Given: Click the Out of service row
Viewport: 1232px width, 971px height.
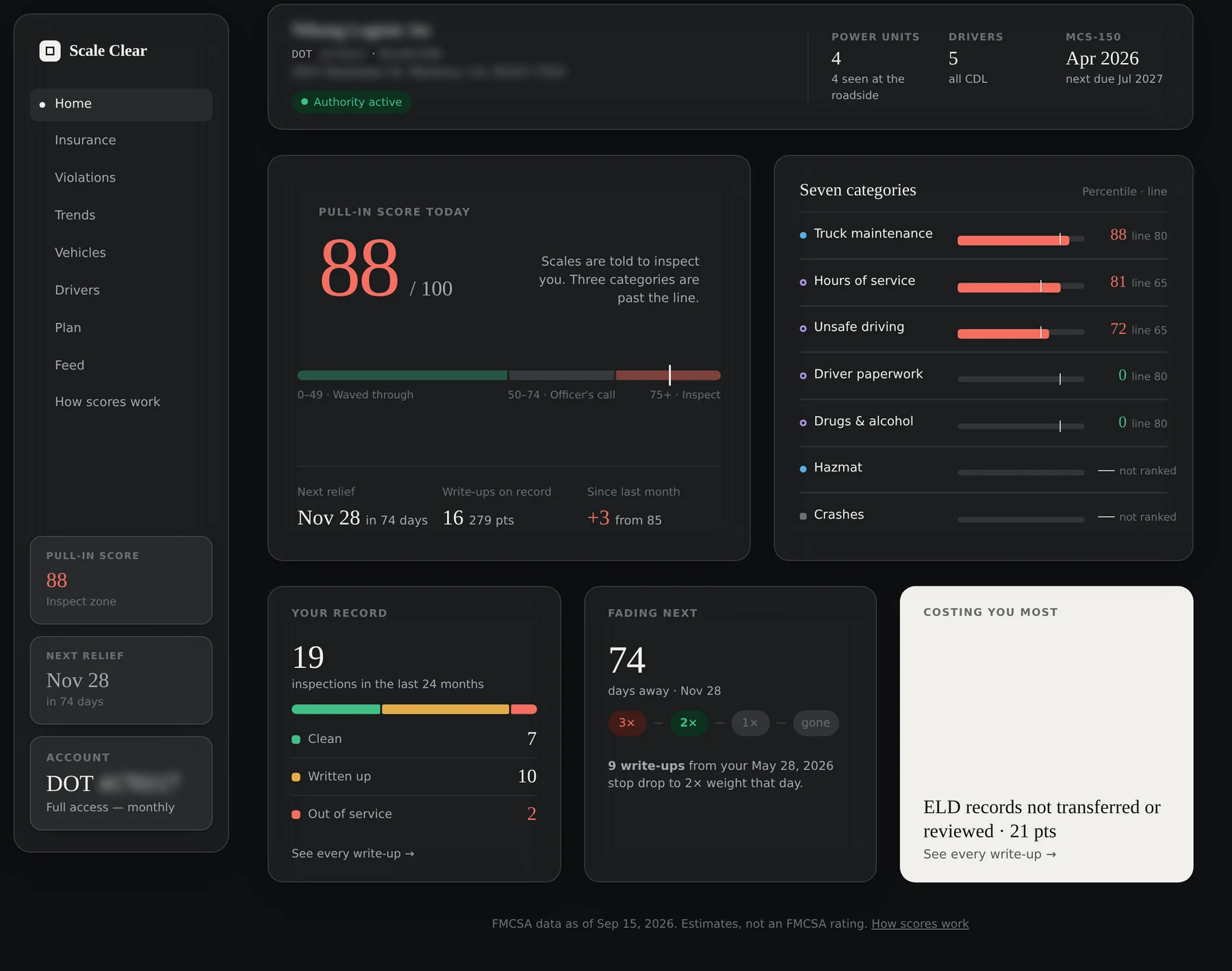Looking at the screenshot, I should [x=414, y=814].
